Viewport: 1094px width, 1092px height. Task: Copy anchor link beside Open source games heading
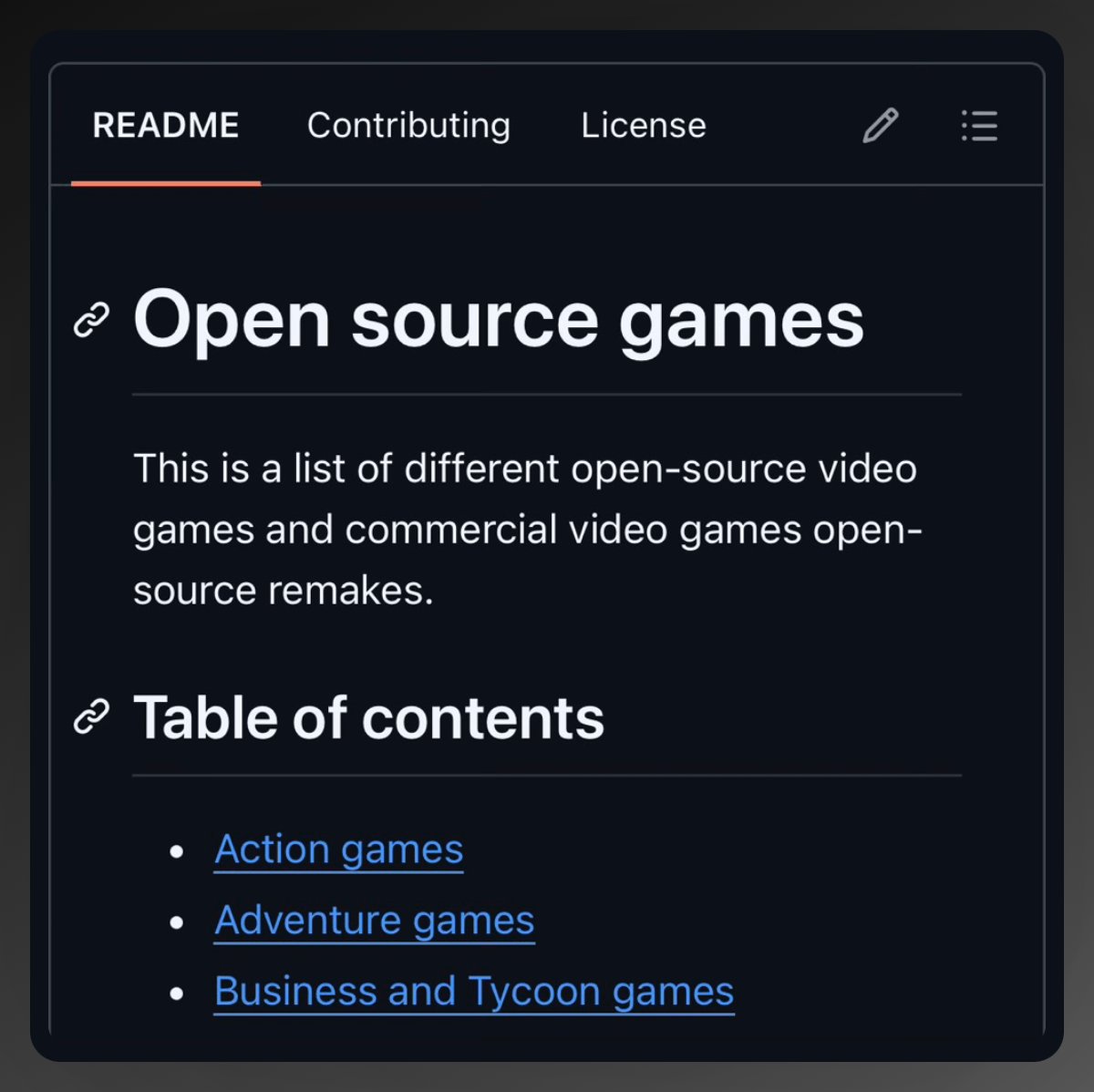[x=91, y=321]
